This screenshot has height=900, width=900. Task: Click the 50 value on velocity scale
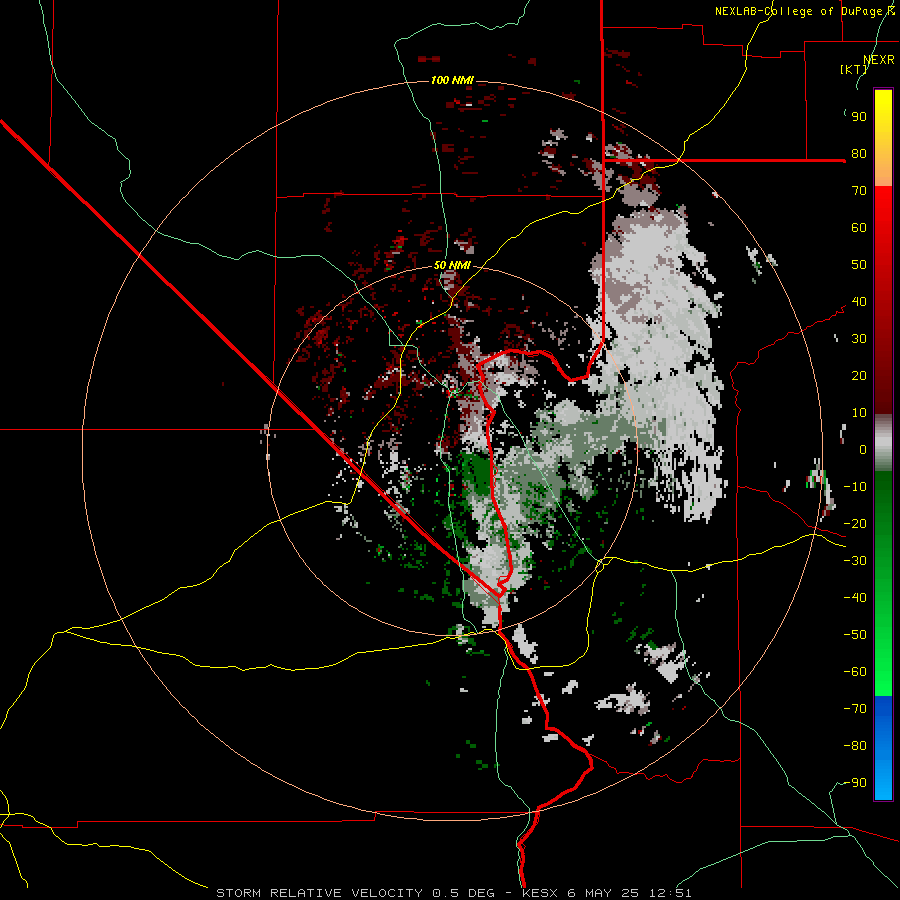pyautogui.click(x=859, y=265)
